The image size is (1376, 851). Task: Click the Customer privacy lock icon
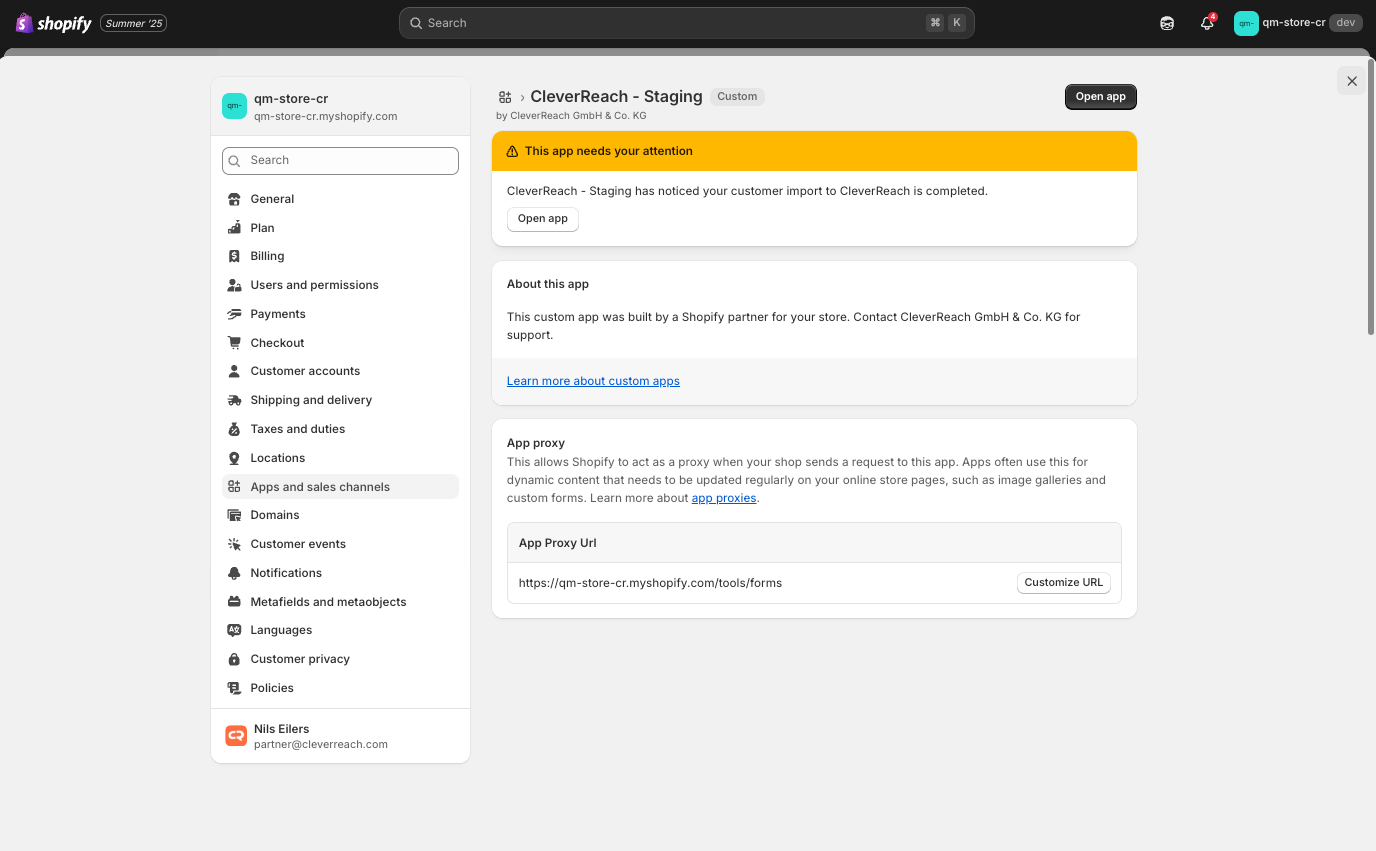coord(234,659)
